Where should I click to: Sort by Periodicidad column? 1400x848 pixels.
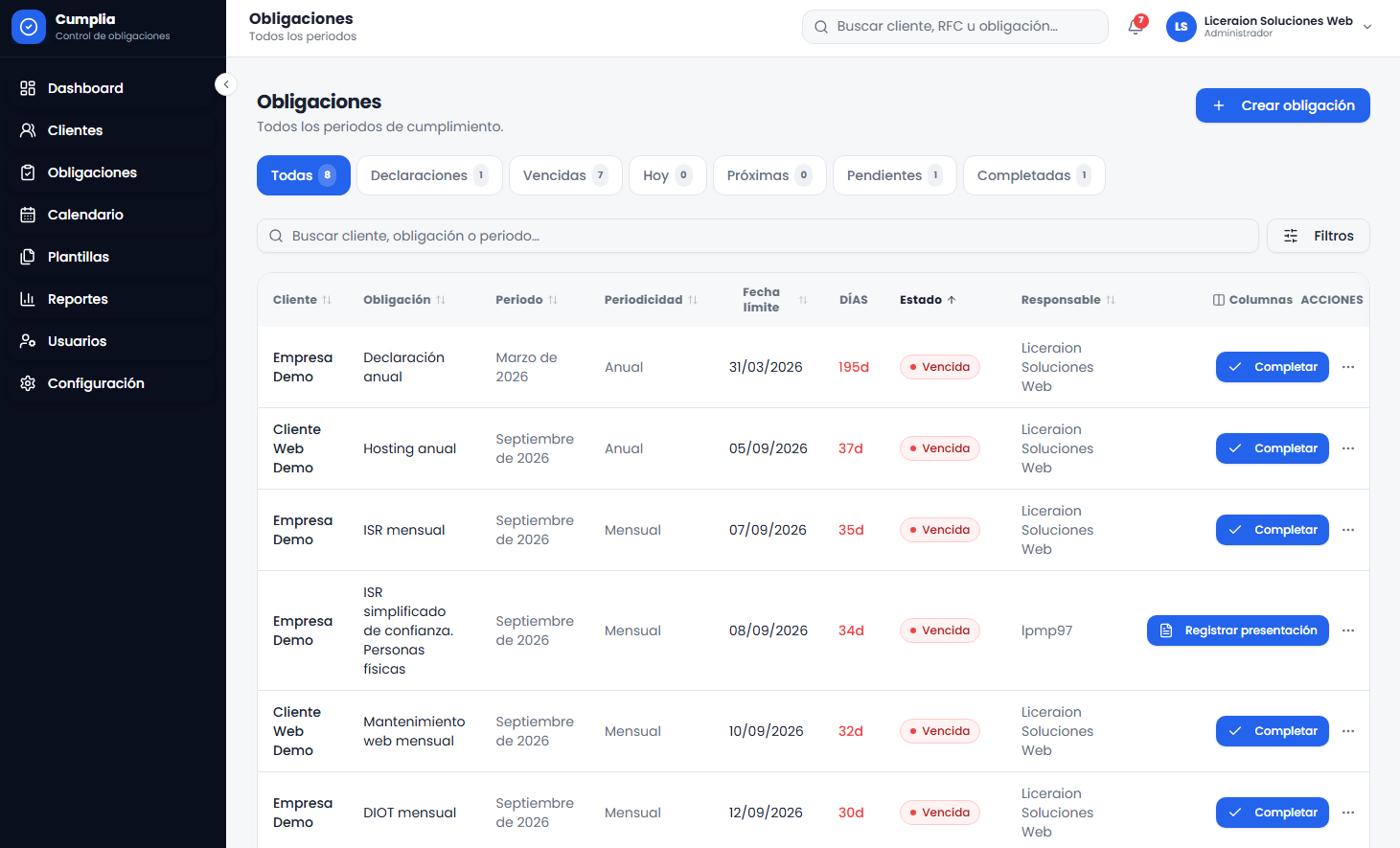click(651, 300)
